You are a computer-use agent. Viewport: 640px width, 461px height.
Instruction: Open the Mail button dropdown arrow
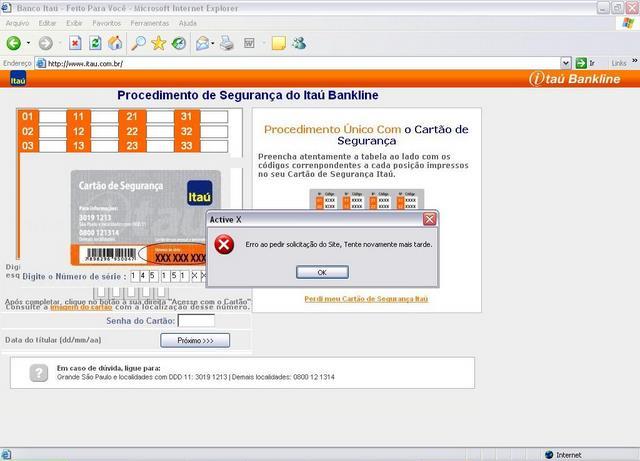pyautogui.click(x=213, y=43)
